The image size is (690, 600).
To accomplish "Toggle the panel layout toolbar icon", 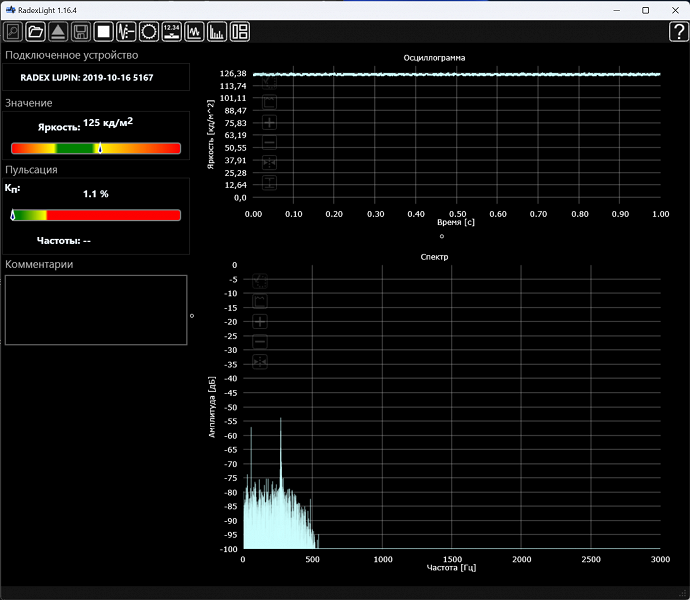I will [240, 31].
